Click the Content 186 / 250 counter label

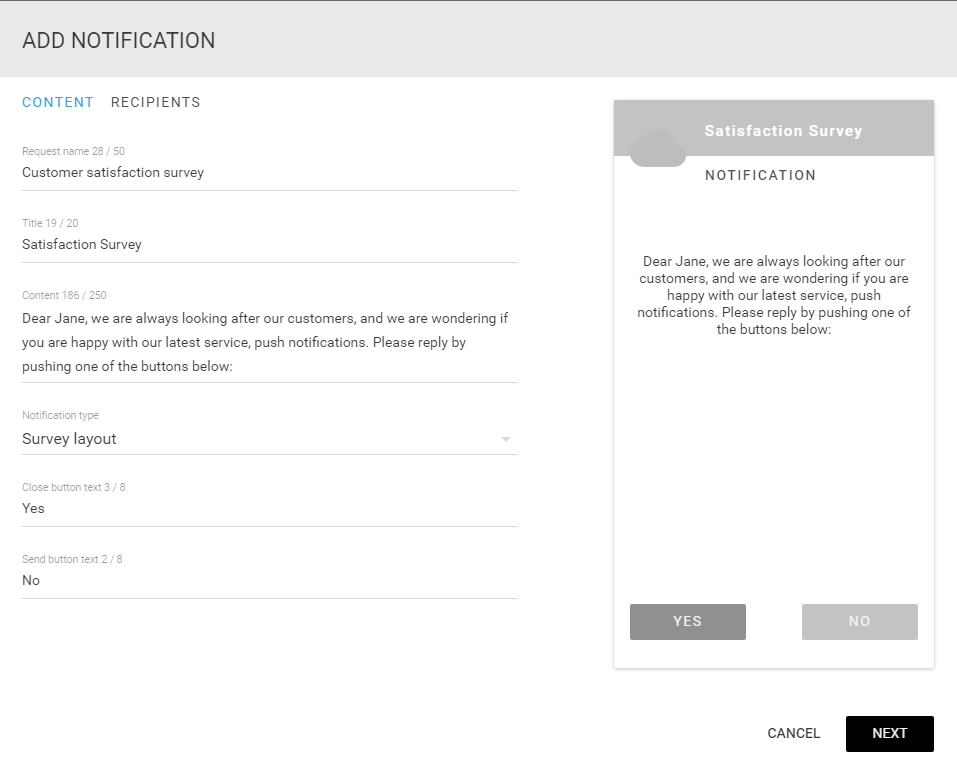click(64, 295)
